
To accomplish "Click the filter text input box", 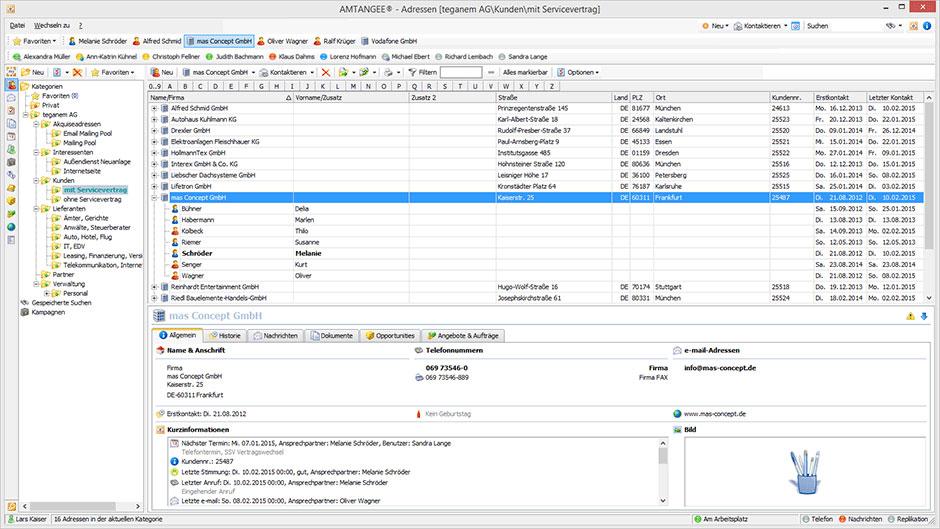I will 461,72.
